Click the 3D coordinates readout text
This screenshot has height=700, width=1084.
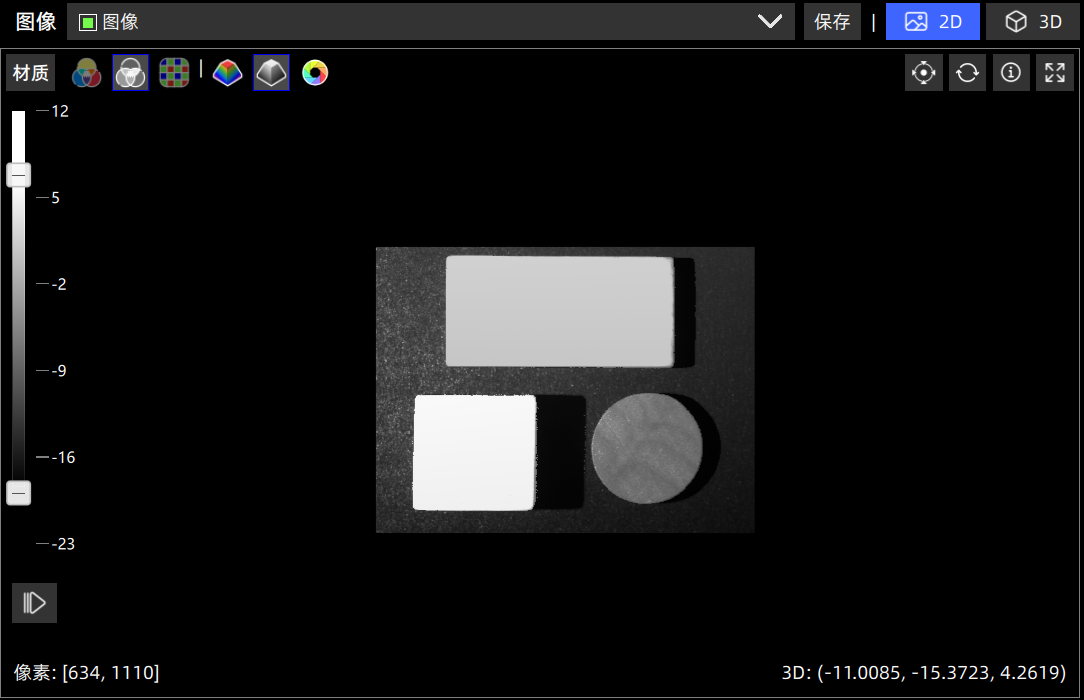tap(924, 672)
